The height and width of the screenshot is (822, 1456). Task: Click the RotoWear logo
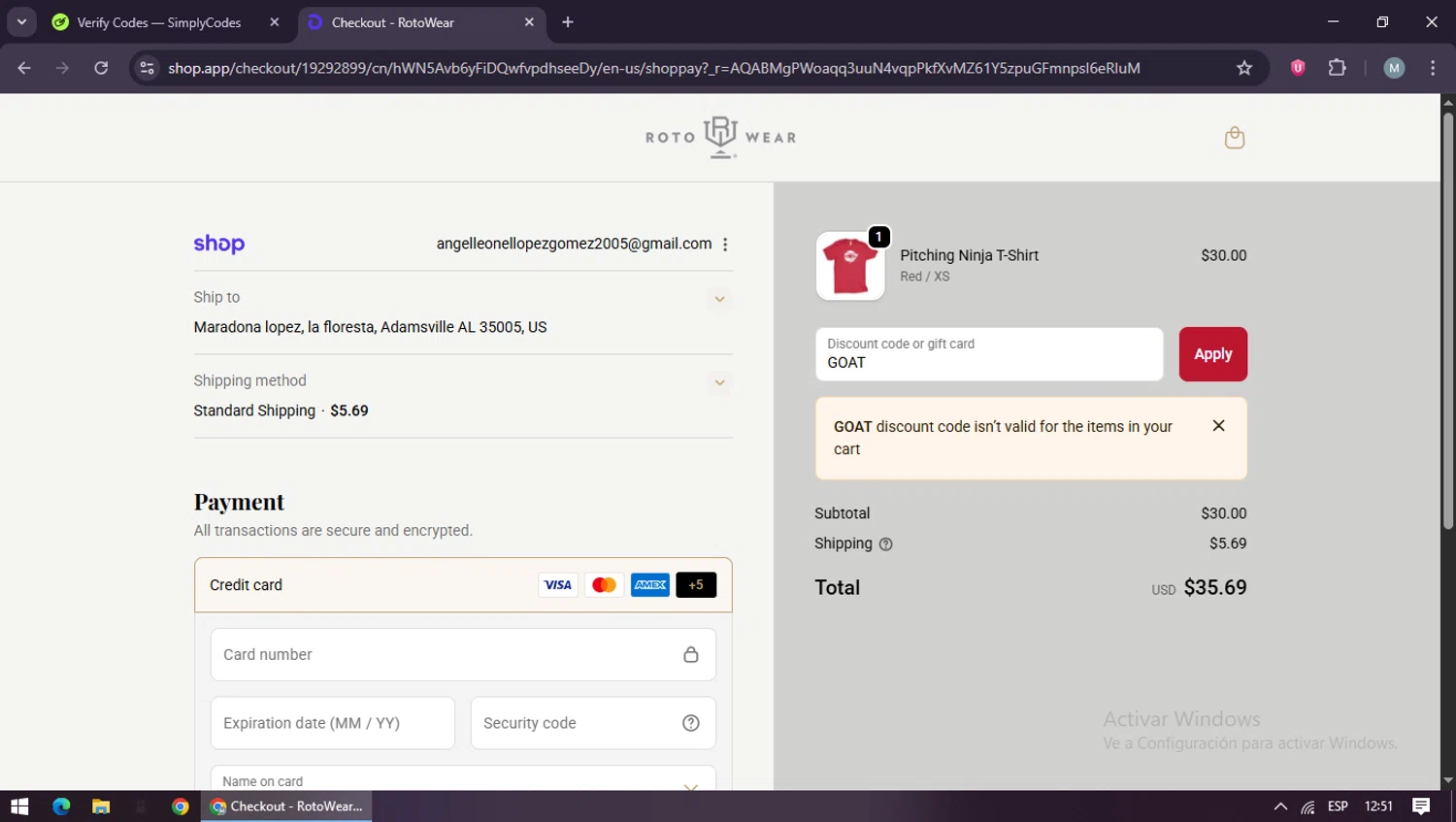(720, 138)
